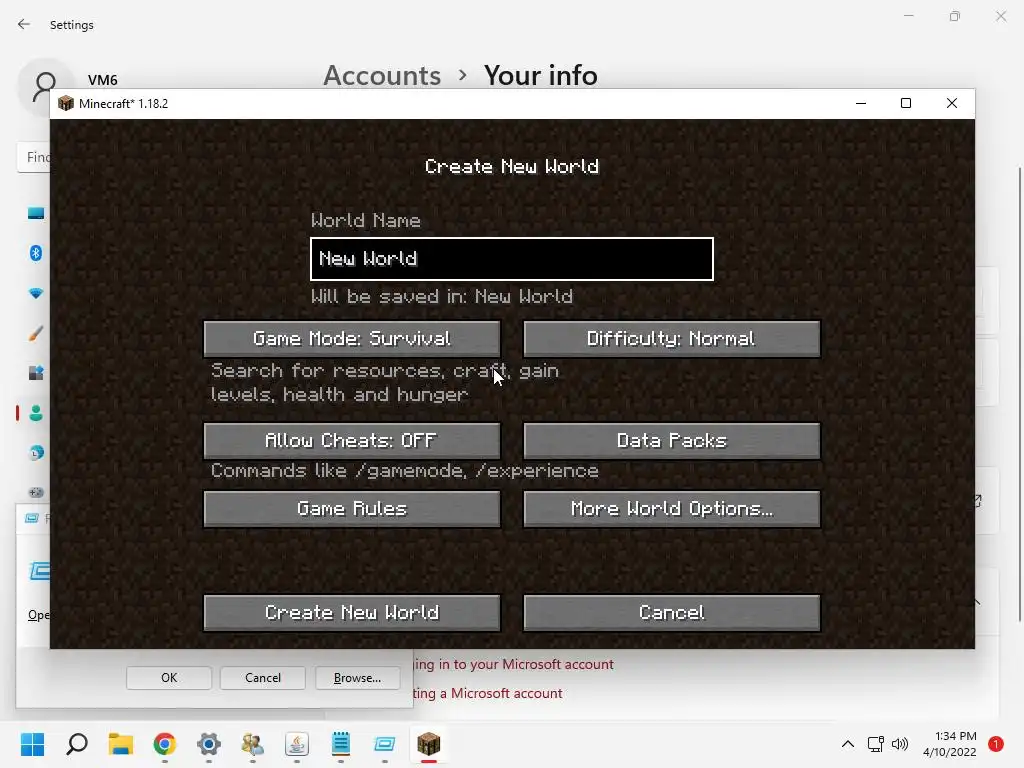
Task: Click Minecraft crafting table title icon
Action: [65, 103]
